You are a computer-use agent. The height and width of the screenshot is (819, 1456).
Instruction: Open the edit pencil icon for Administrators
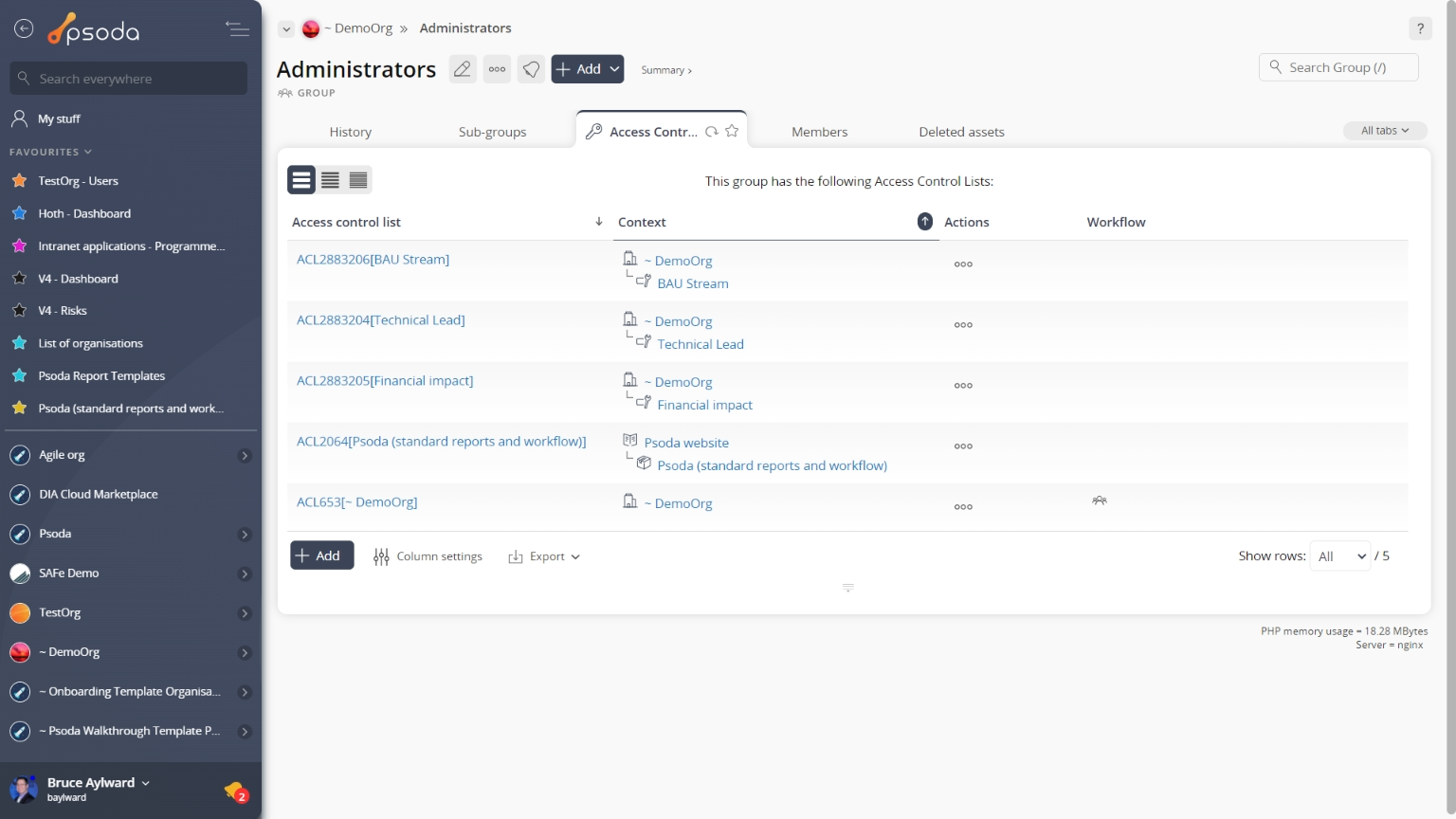pyautogui.click(x=463, y=69)
